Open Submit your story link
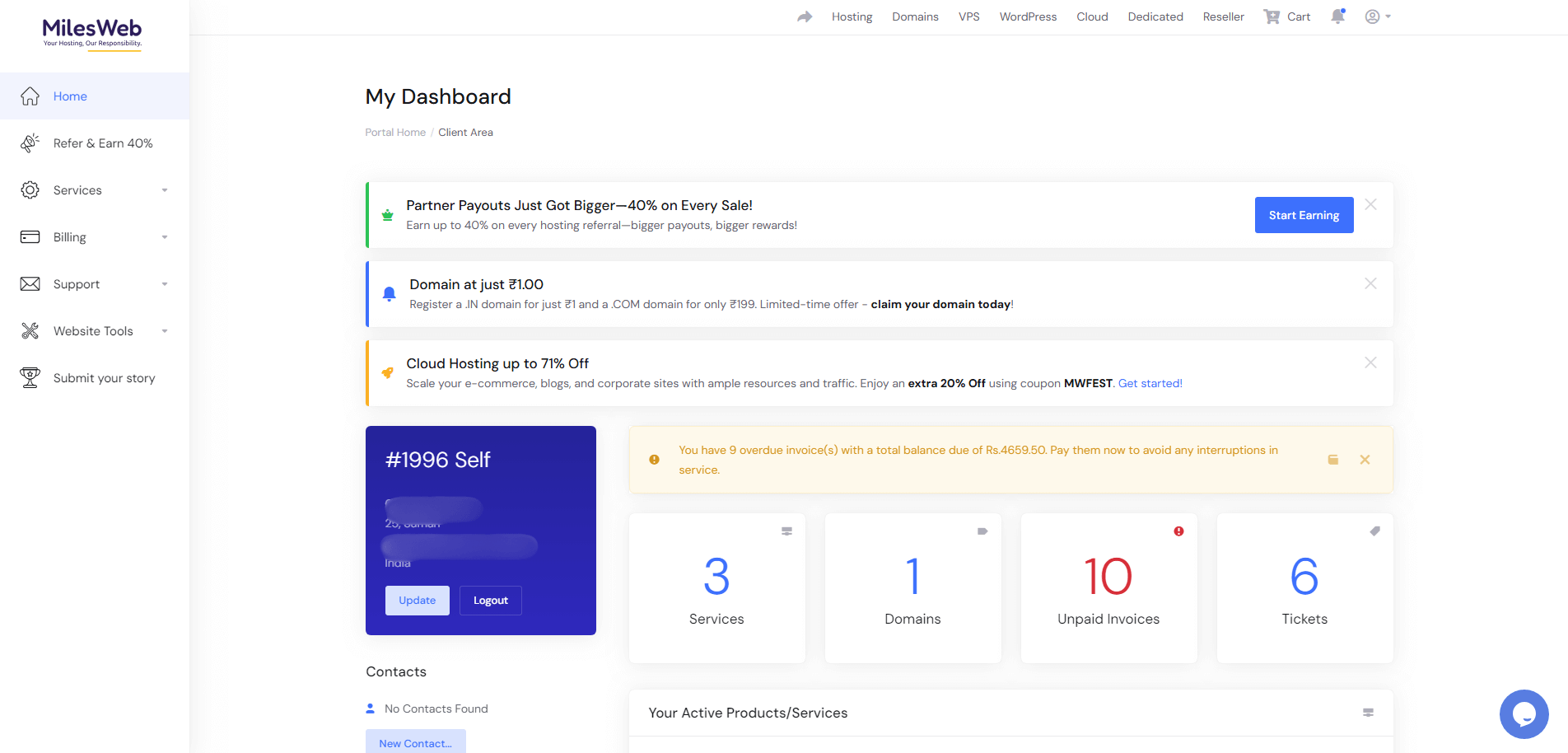Screen dimensions: 1568x753 tap(105, 378)
